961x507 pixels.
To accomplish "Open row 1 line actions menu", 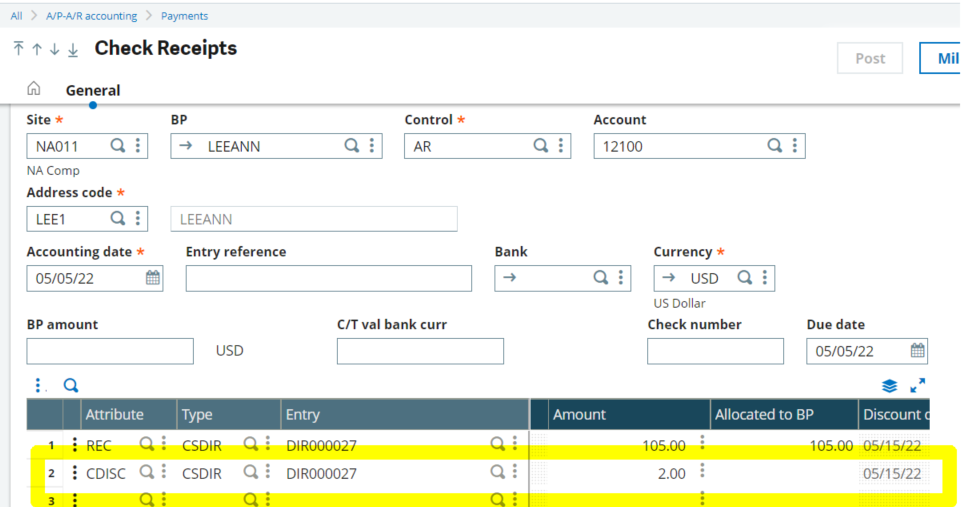I will (75, 445).
